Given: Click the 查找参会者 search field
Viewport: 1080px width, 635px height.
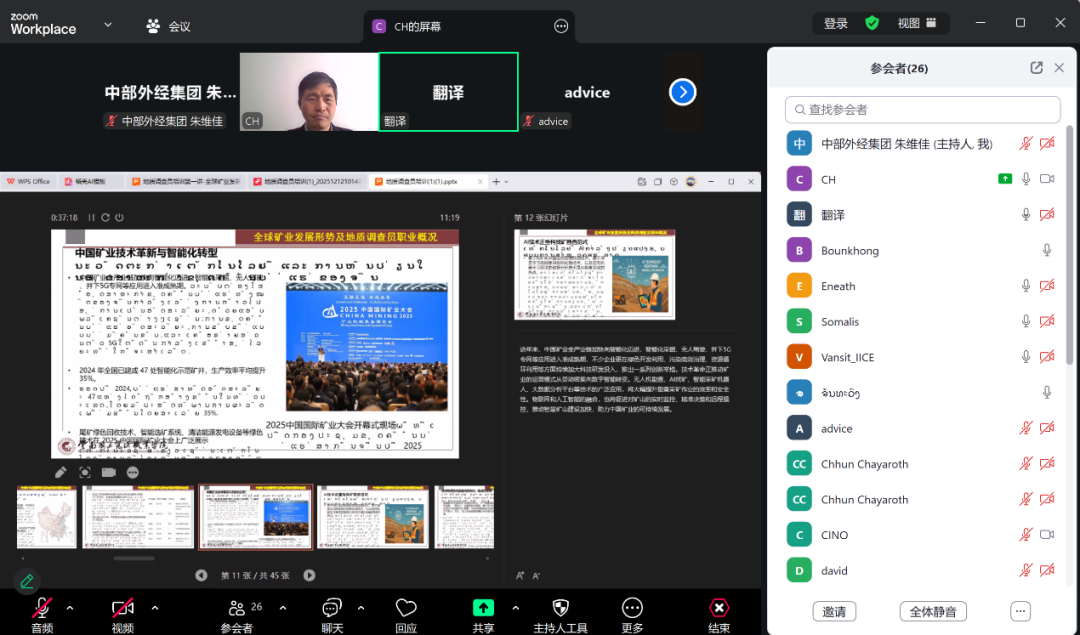Looking at the screenshot, I should (922, 109).
